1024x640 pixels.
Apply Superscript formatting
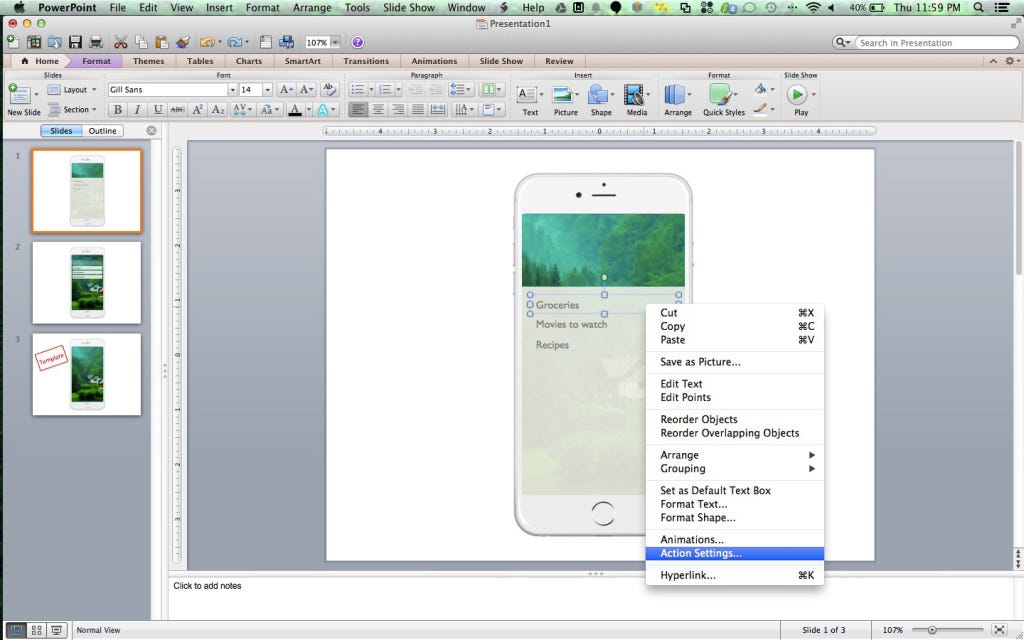point(197,110)
